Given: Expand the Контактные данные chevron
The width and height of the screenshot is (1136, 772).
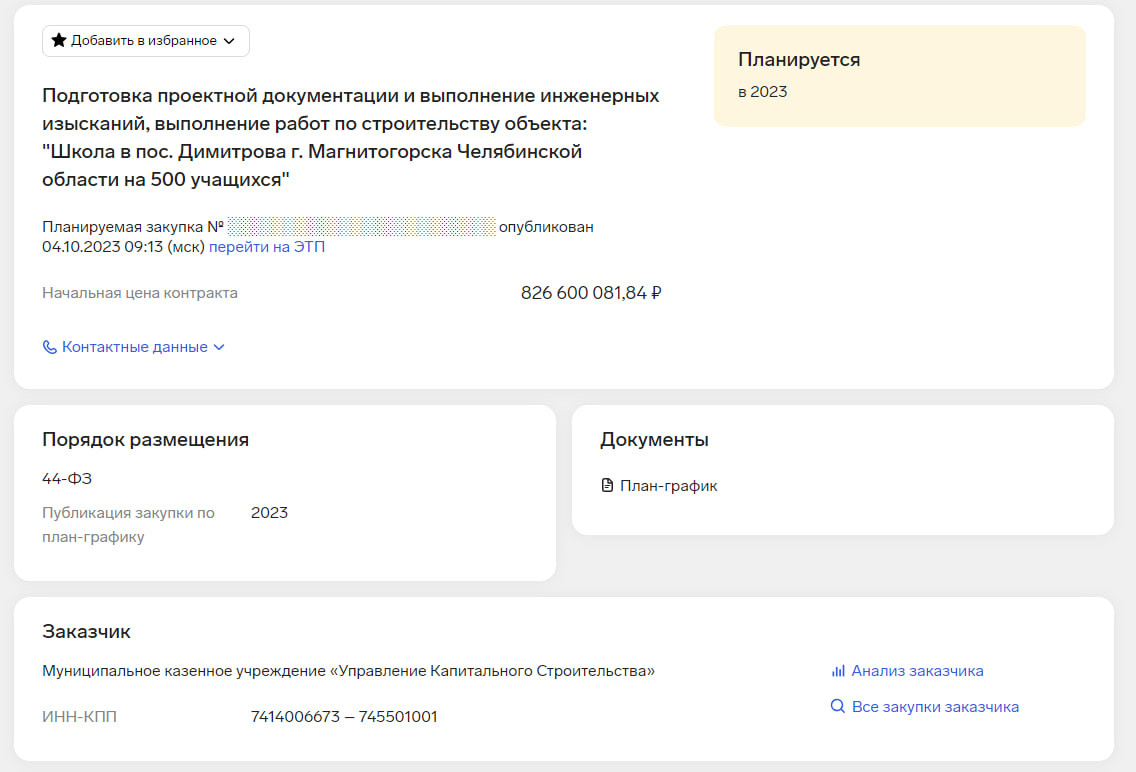Looking at the screenshot, I should click(x=219, y=347).
